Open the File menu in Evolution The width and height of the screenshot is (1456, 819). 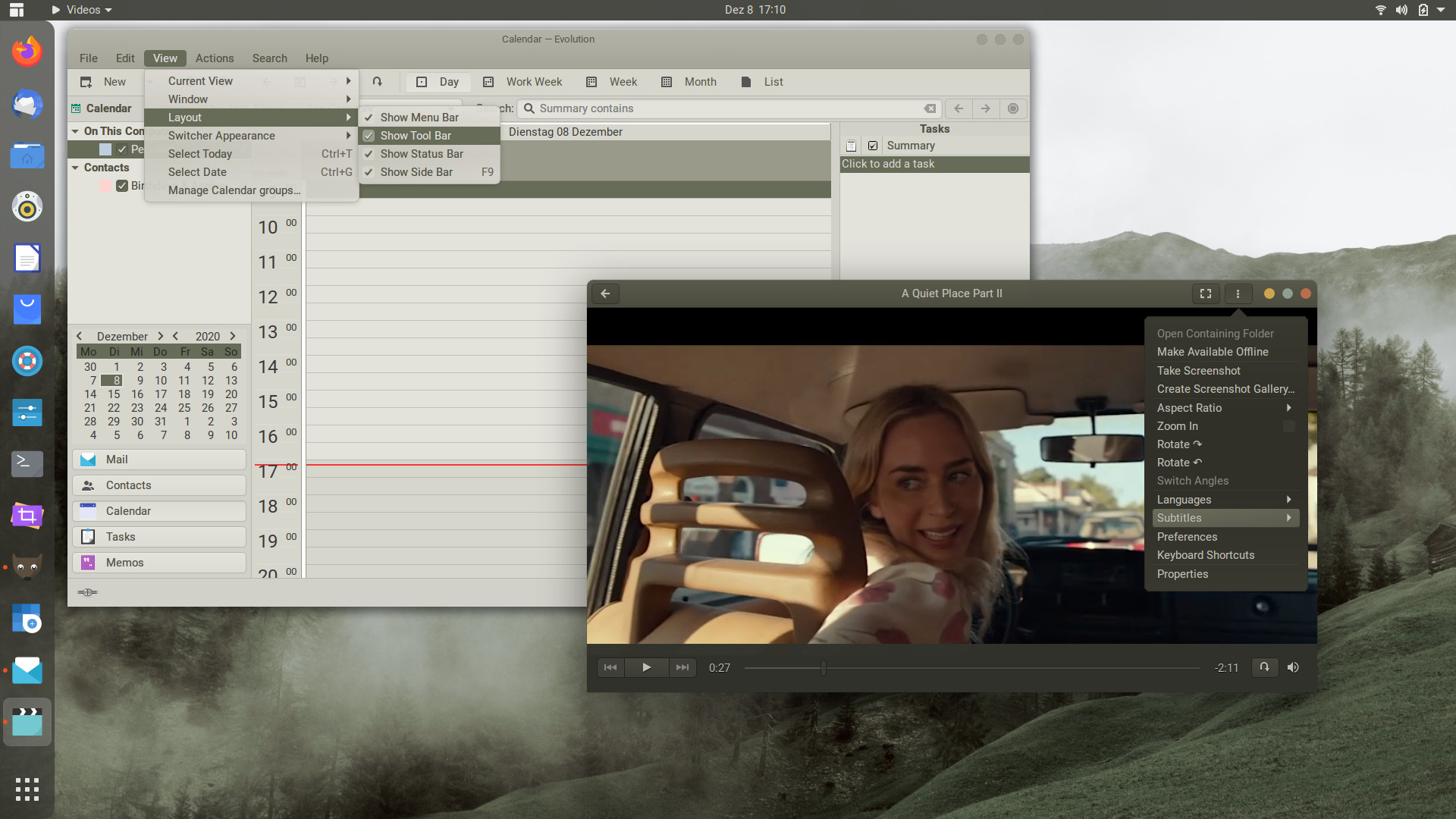89,58
